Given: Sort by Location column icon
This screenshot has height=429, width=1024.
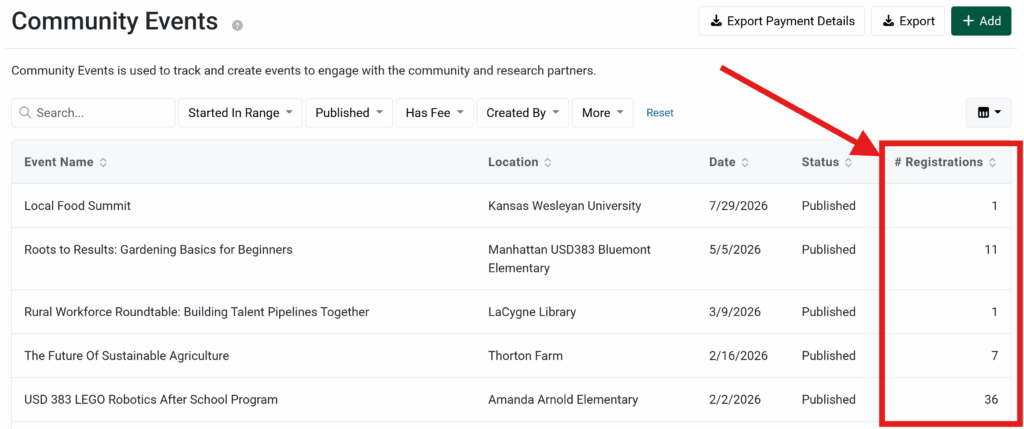Looking at the screenshot, I should point(548,162).
